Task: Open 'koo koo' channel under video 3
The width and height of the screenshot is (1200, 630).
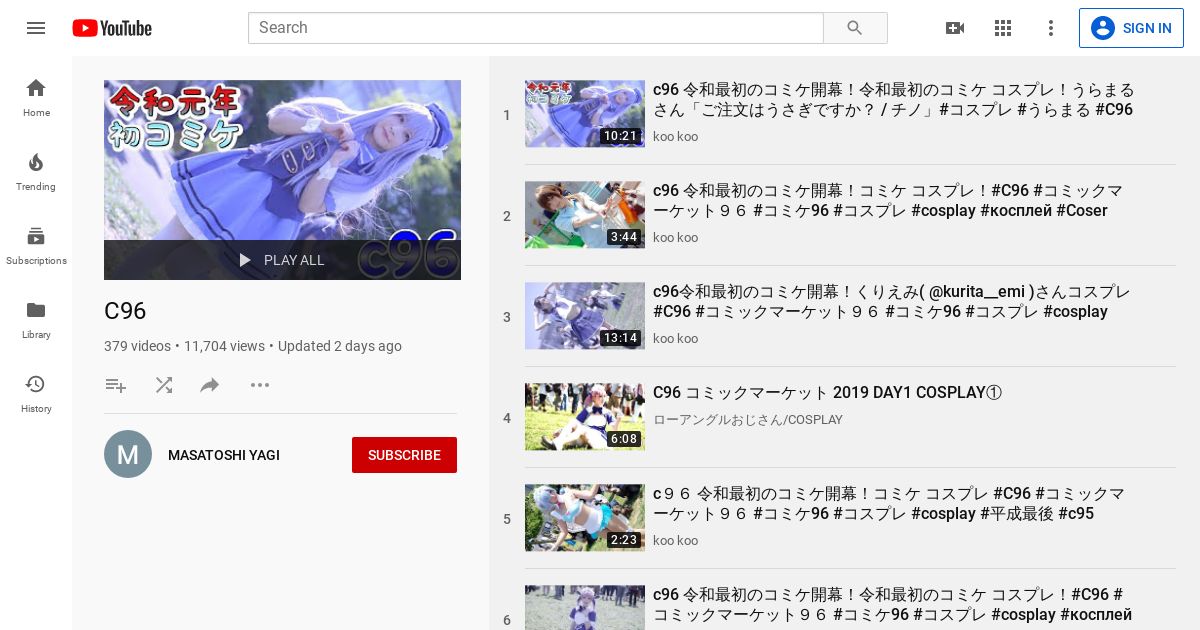Action: 676,338
